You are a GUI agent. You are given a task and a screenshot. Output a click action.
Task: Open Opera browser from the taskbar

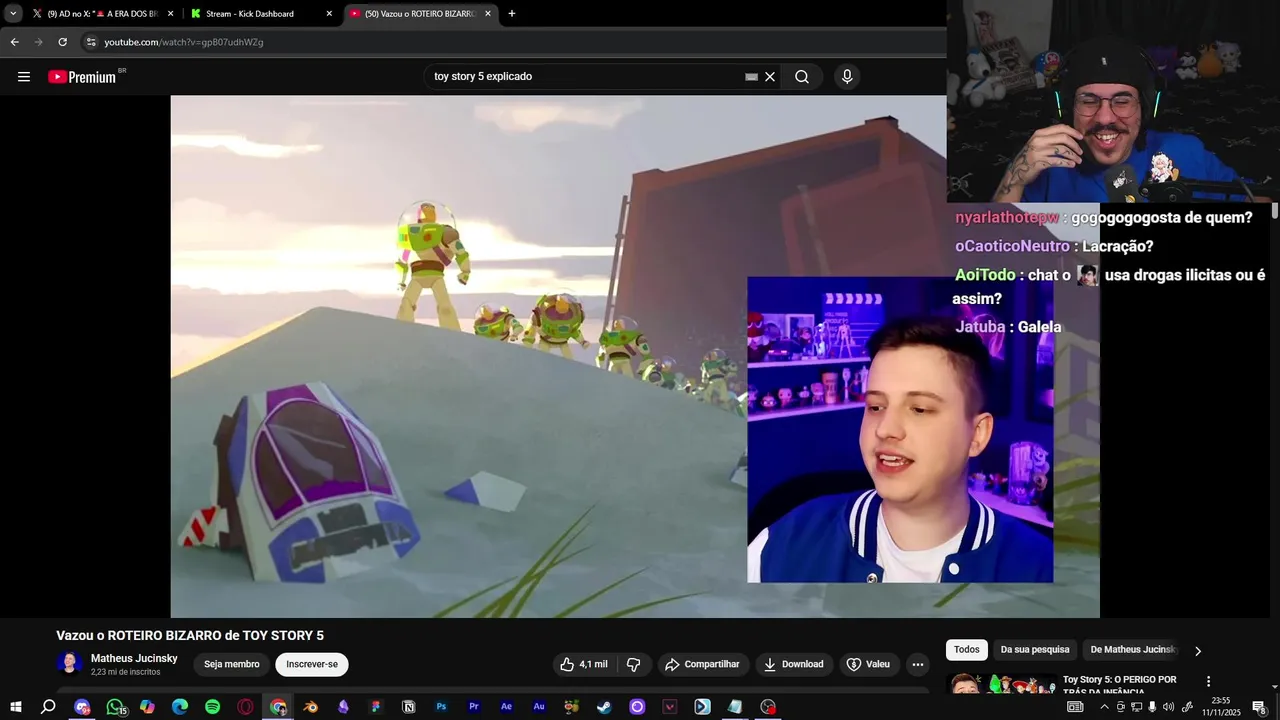coord(245,707)
